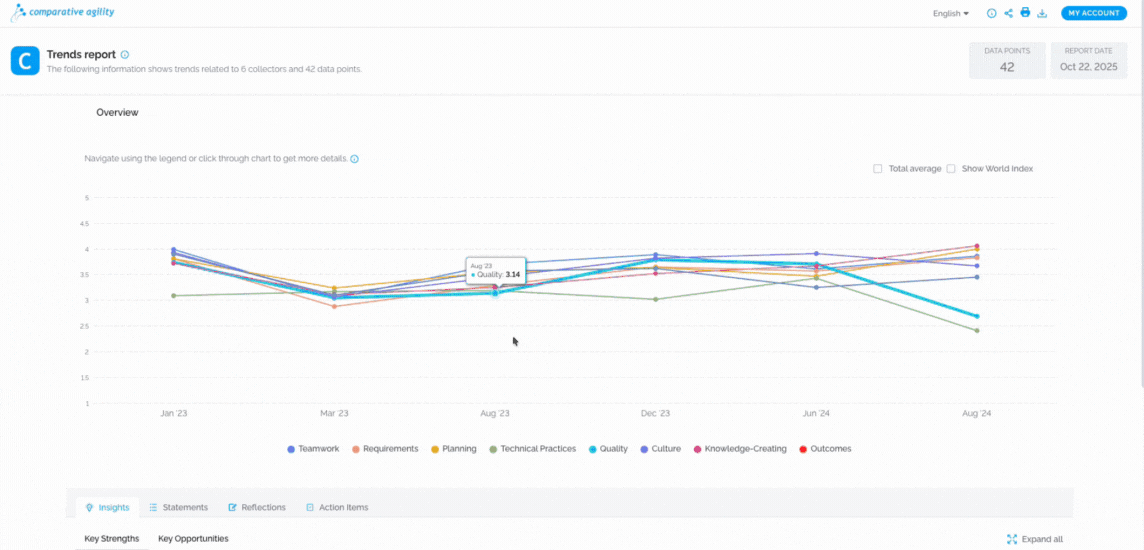Image resolution: width=1144 pixels, height=550 pixels.
Task: Print the report using the printer icon
Action: (x=1025, y=13)
